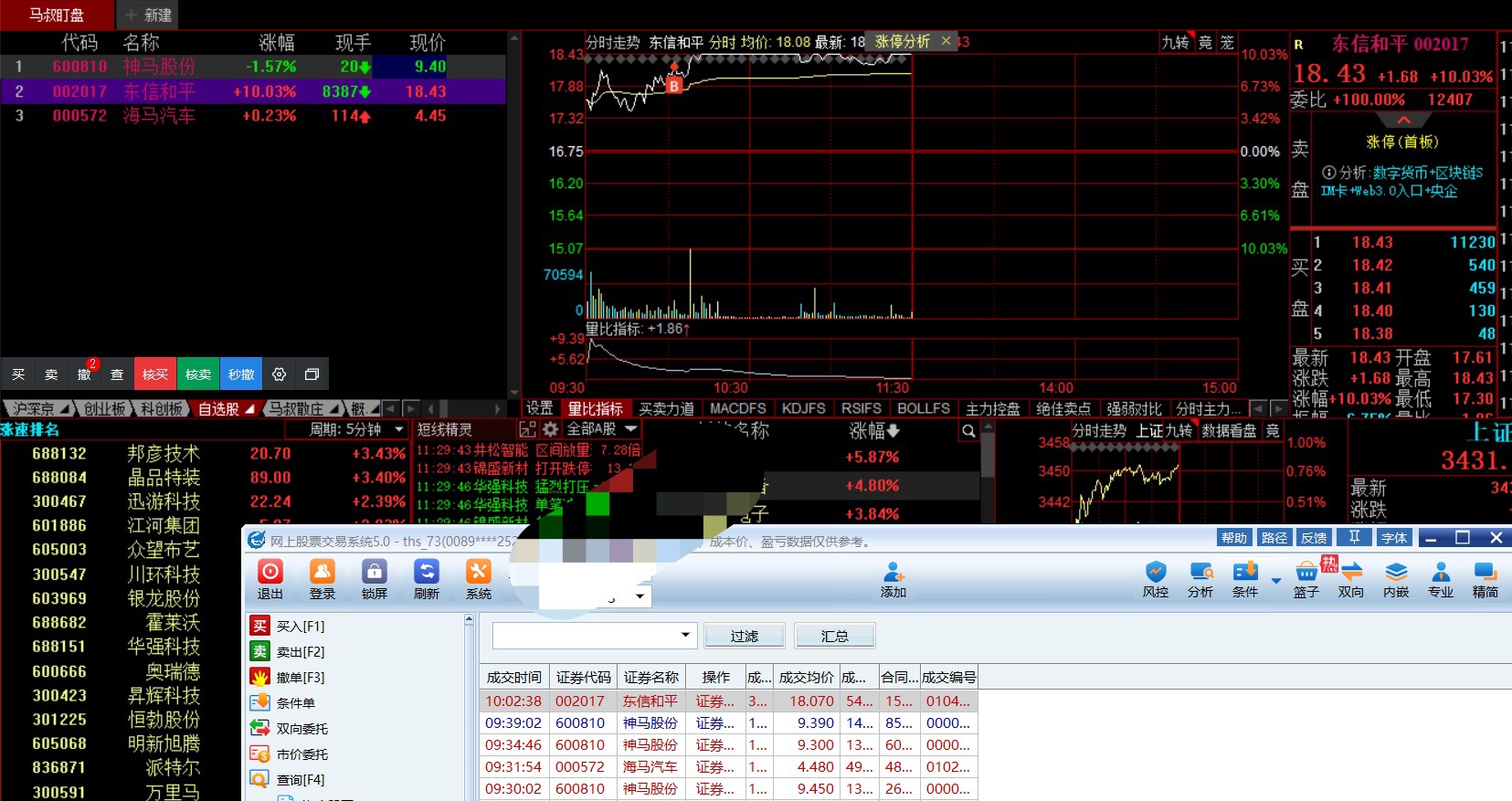Screen dimensions: 1512x801
Task: Click the 字体 font button
Action: click(x=1394, y=537)
